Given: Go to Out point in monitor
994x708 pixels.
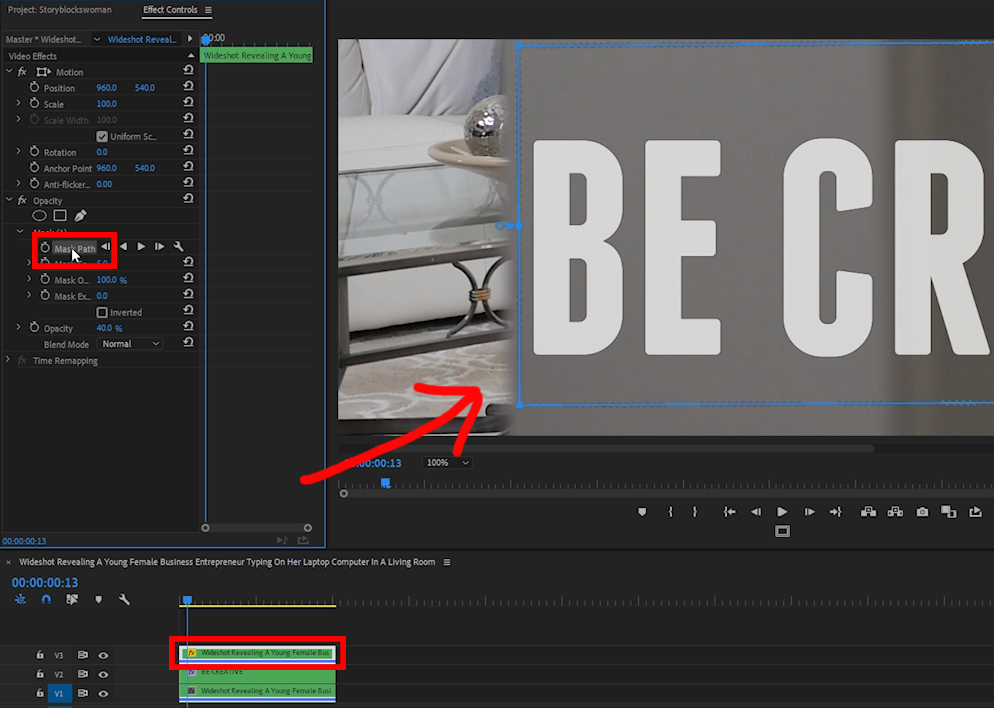Looking at the screenshot, I should coord(836,512).
